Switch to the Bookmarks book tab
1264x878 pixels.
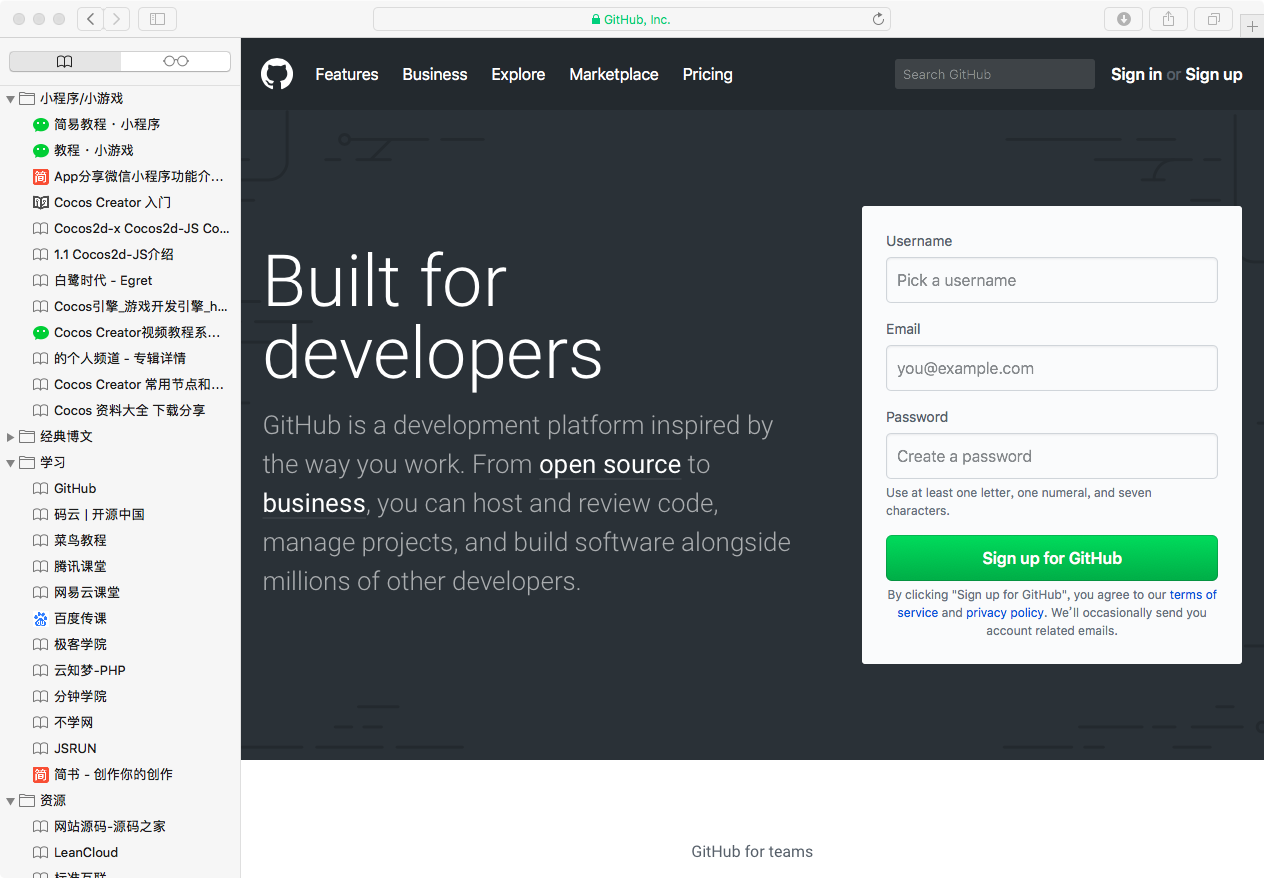pyautogui.click(x=65, y=62)
